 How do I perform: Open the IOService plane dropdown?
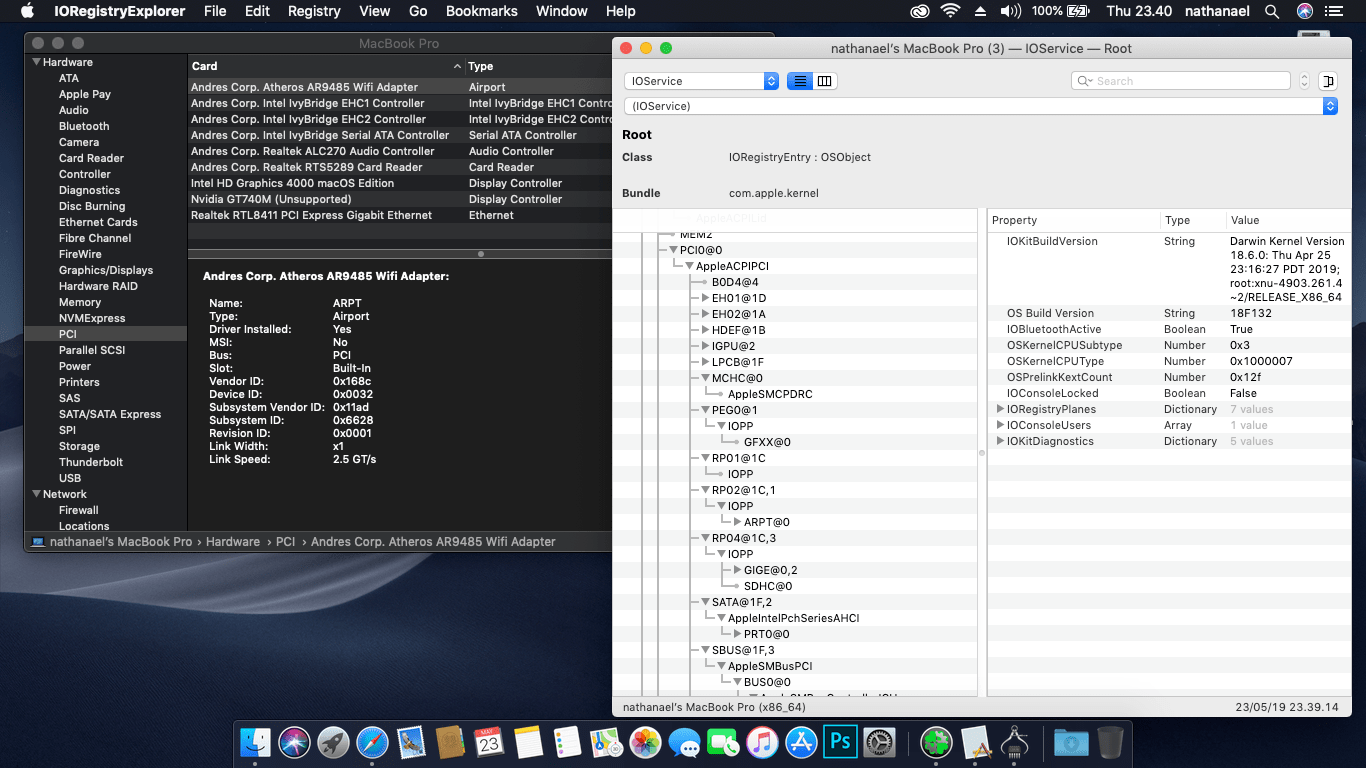(x=701, y=81)
